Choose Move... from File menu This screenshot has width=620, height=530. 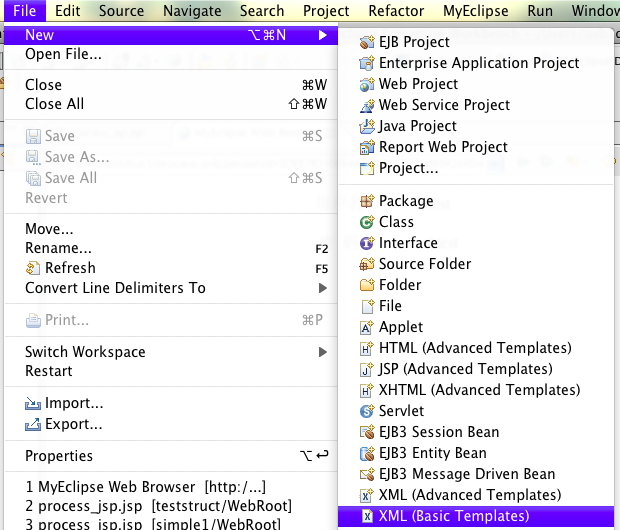pos(171,229)
